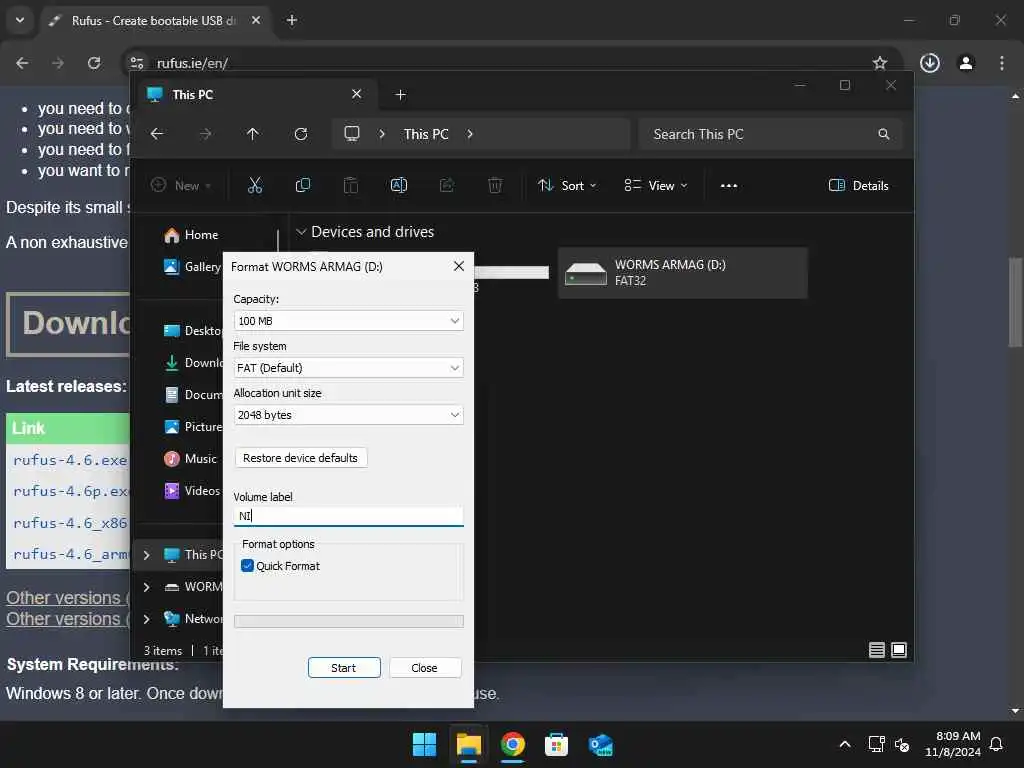Go up one folder level in Explorer
Screen dimensions: 1024x768
253,134
